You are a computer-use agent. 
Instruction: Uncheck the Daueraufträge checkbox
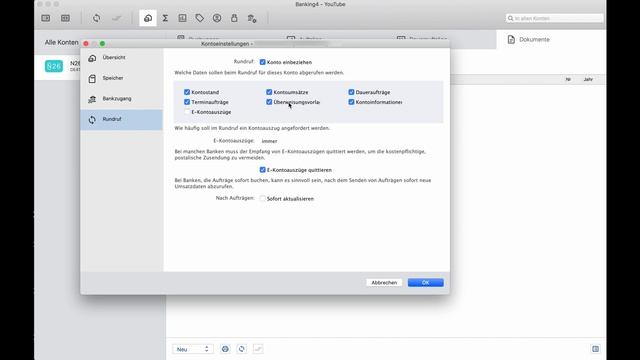tap(351, 92)
